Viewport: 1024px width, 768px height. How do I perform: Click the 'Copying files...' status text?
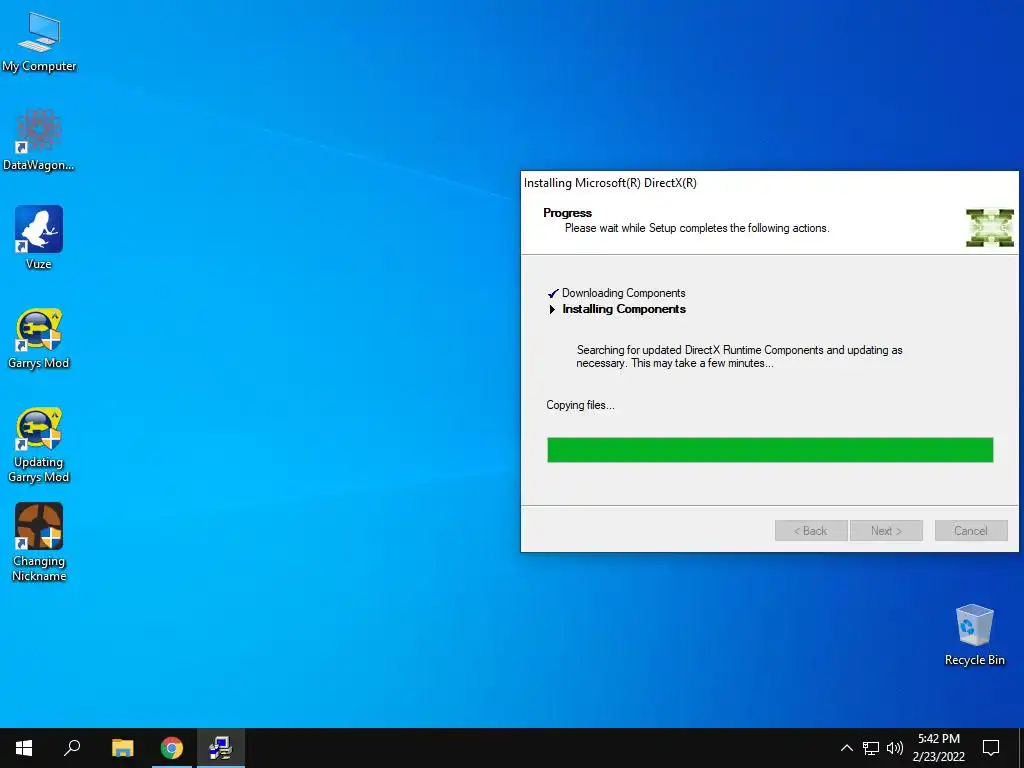pyautogui.click(x=581, y=405)
